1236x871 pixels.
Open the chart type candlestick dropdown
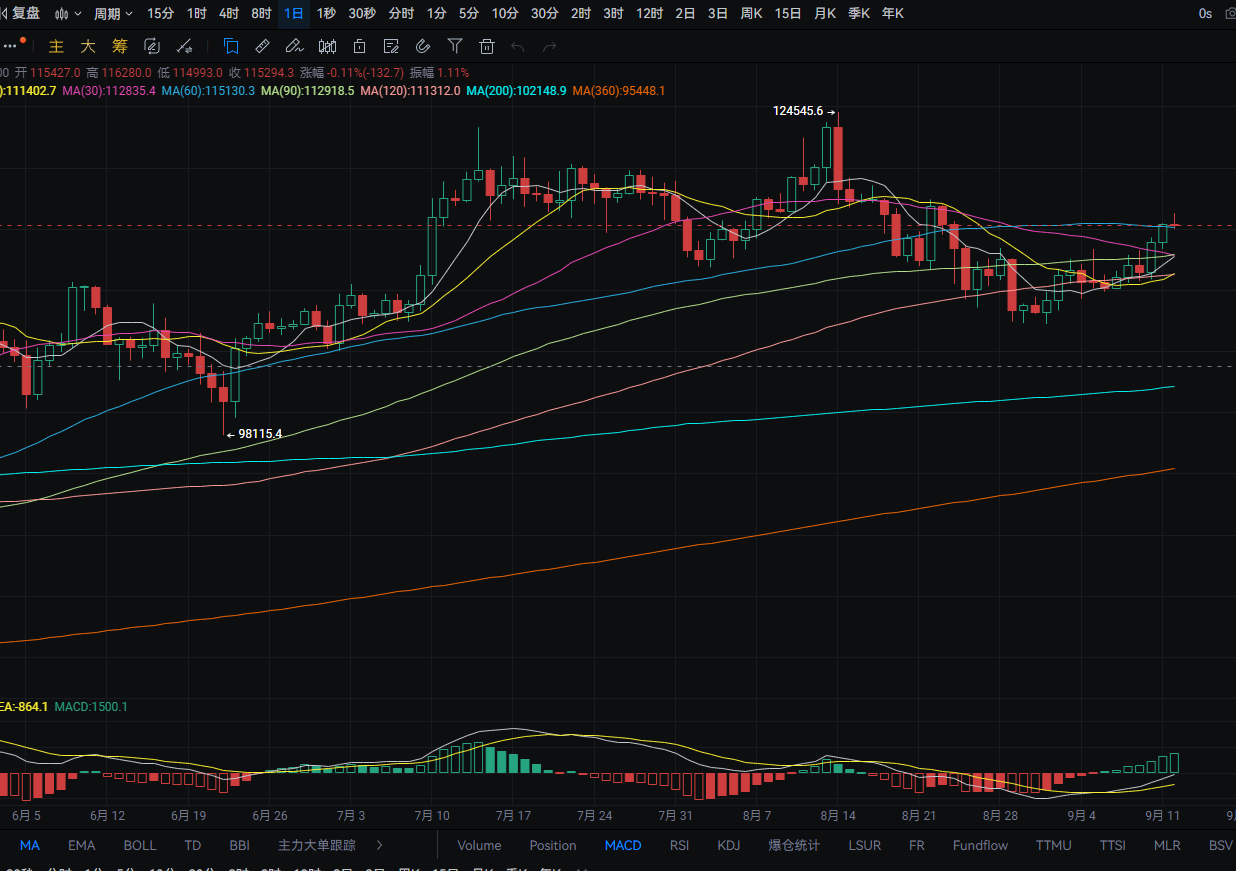pos(69,13)
